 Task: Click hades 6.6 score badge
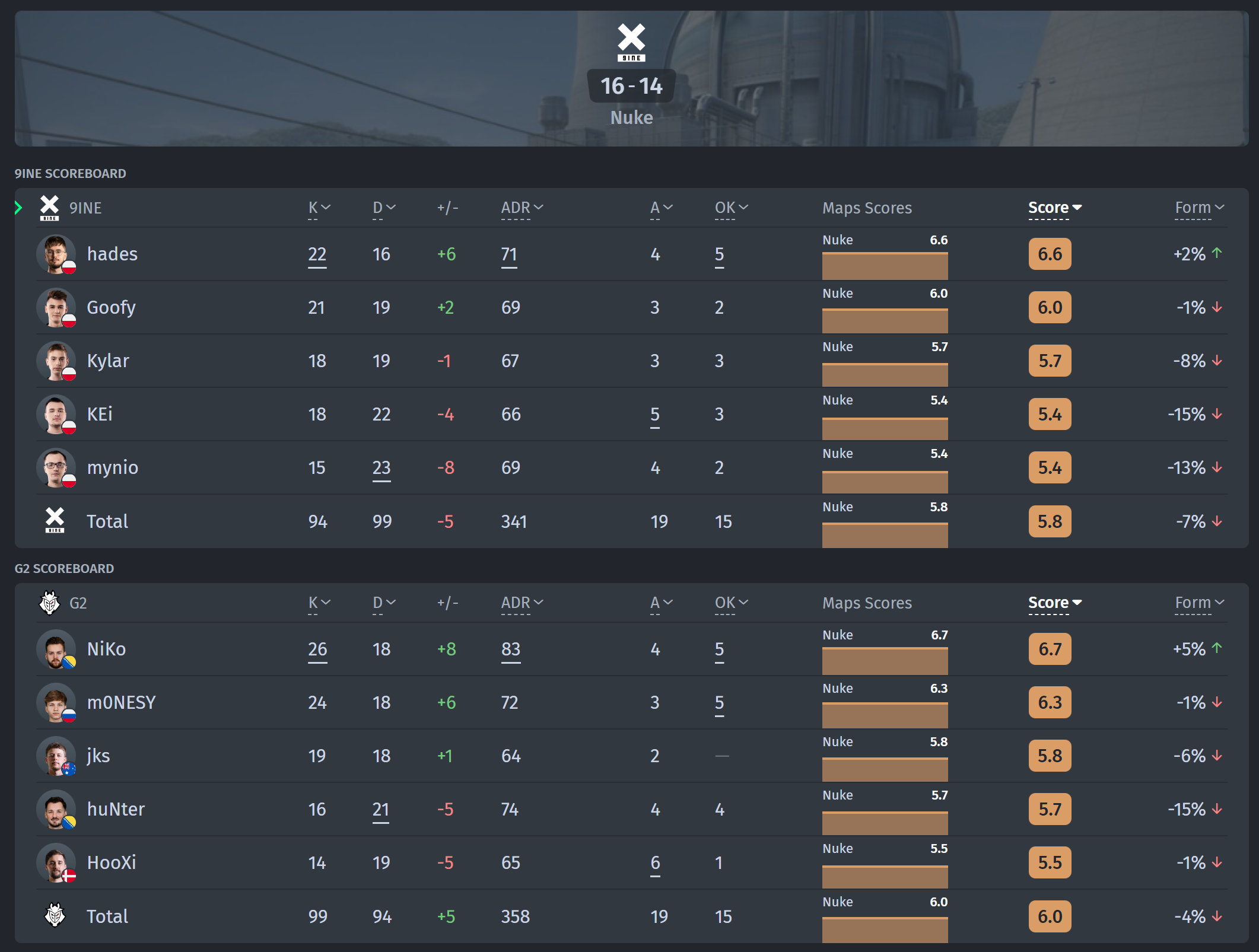click(1050, 254)
